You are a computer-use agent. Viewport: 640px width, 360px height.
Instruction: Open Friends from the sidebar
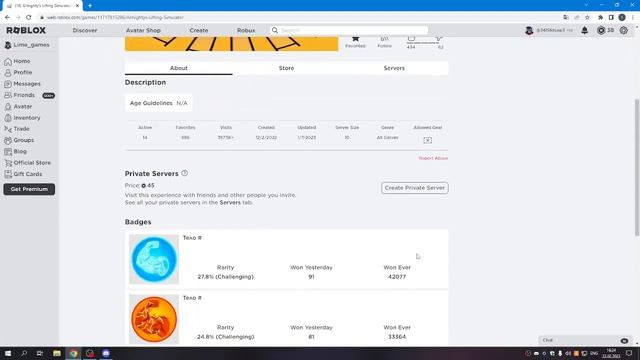tap(24, 95)
